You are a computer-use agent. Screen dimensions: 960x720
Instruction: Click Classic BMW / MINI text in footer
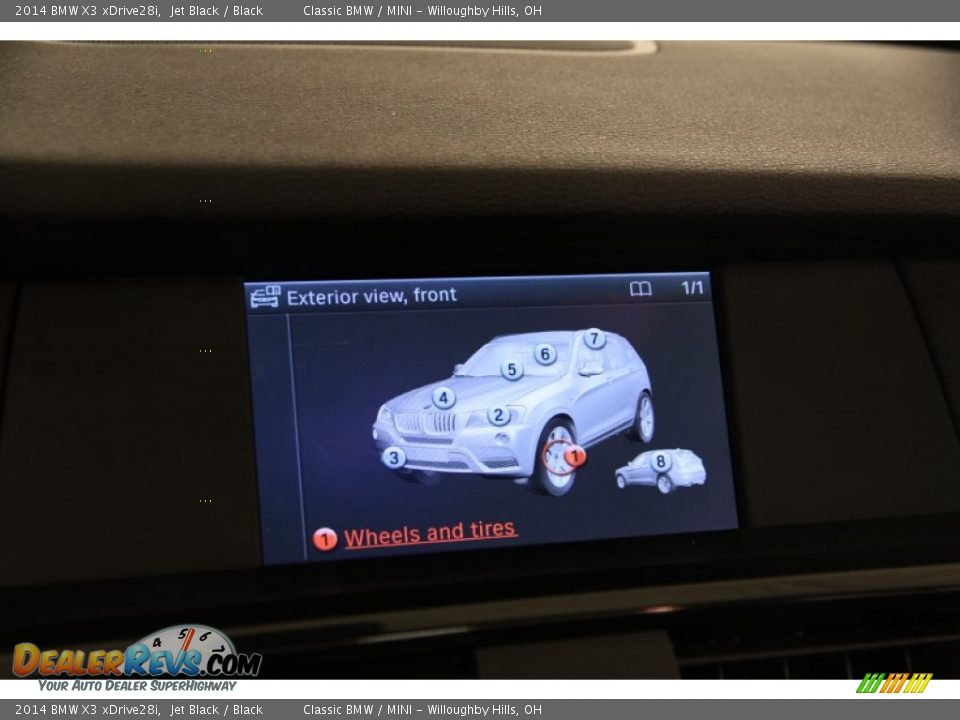tap(361, 710)
